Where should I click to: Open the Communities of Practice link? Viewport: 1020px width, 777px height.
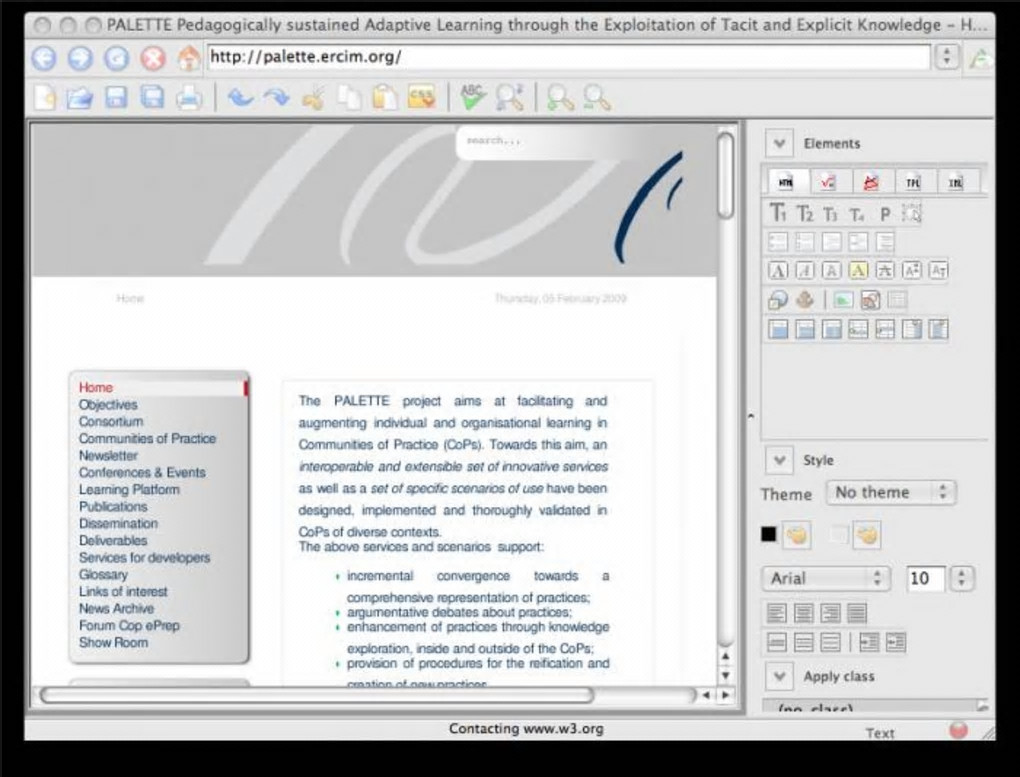pos(147,439)
